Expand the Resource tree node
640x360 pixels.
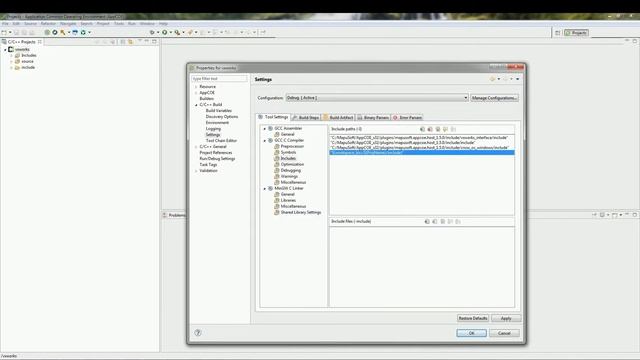pyautogui.click(x=196, y=87)
